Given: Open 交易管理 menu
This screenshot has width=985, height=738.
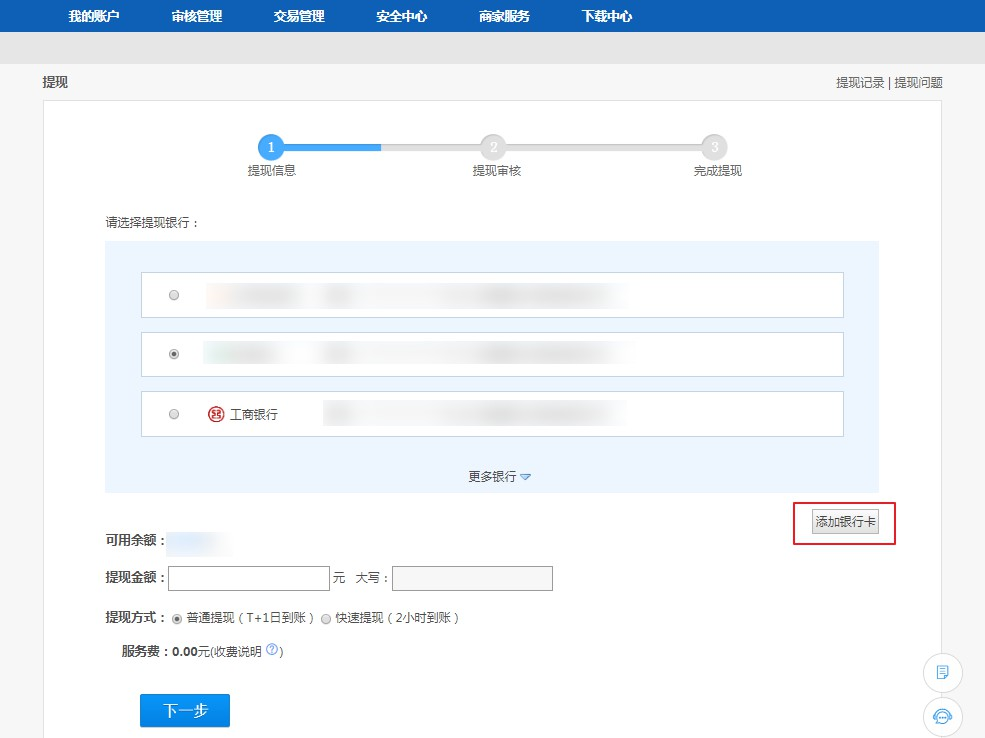Looking at the screenshot, I should click(x=299, y=16).
